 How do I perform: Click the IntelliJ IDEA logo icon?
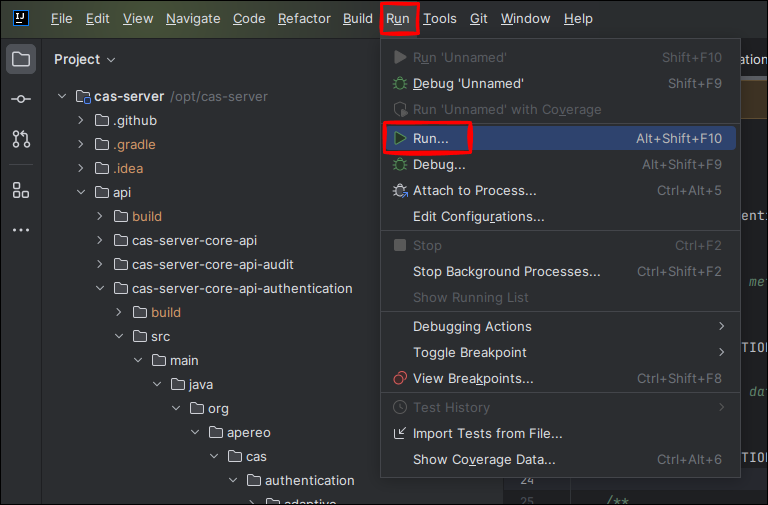(x=20, y=18)
